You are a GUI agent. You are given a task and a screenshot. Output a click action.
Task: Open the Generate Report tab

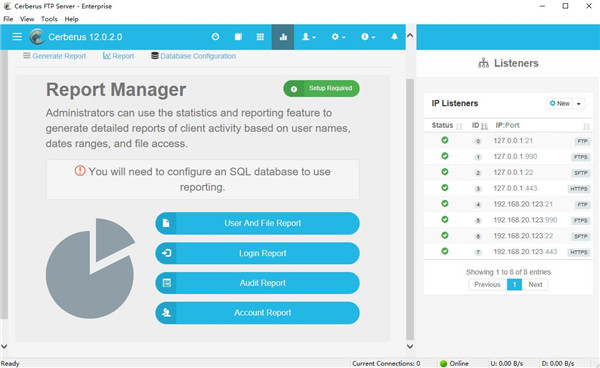[54, 56]
